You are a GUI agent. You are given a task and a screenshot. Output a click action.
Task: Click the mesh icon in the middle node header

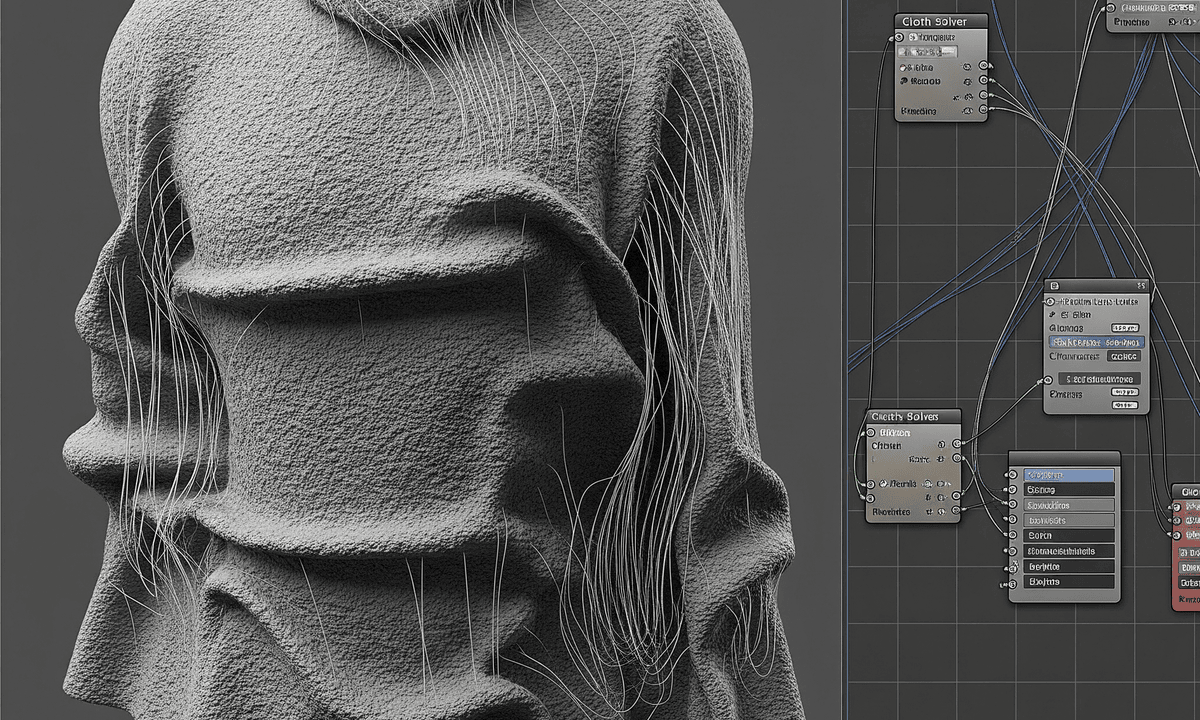(1055, 285)
